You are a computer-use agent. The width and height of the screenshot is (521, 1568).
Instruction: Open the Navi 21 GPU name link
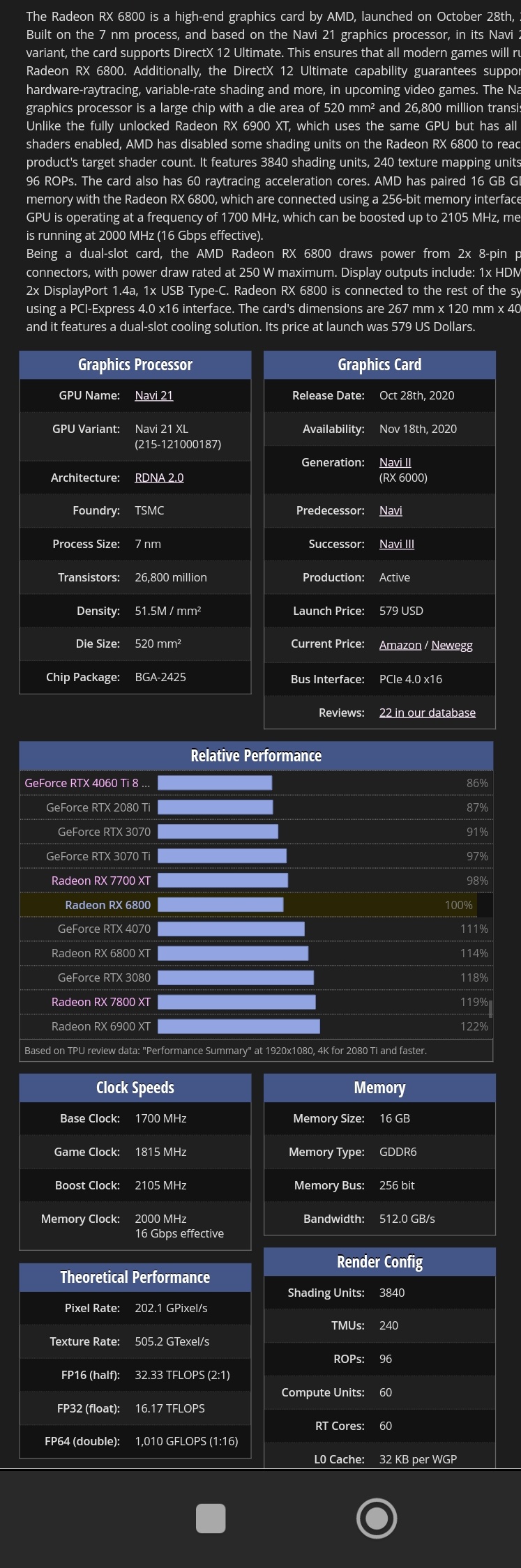point(153,395)
